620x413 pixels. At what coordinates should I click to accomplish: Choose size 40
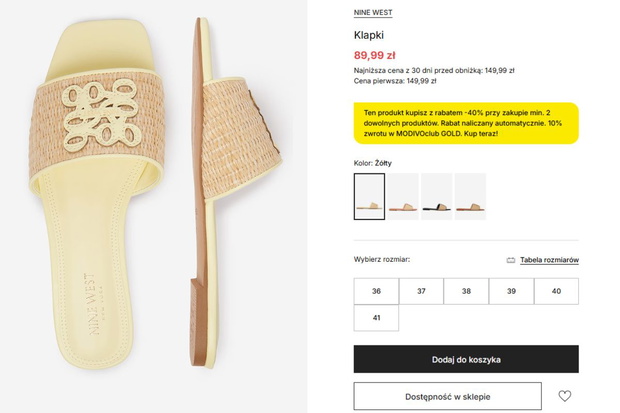click(556, 291)
